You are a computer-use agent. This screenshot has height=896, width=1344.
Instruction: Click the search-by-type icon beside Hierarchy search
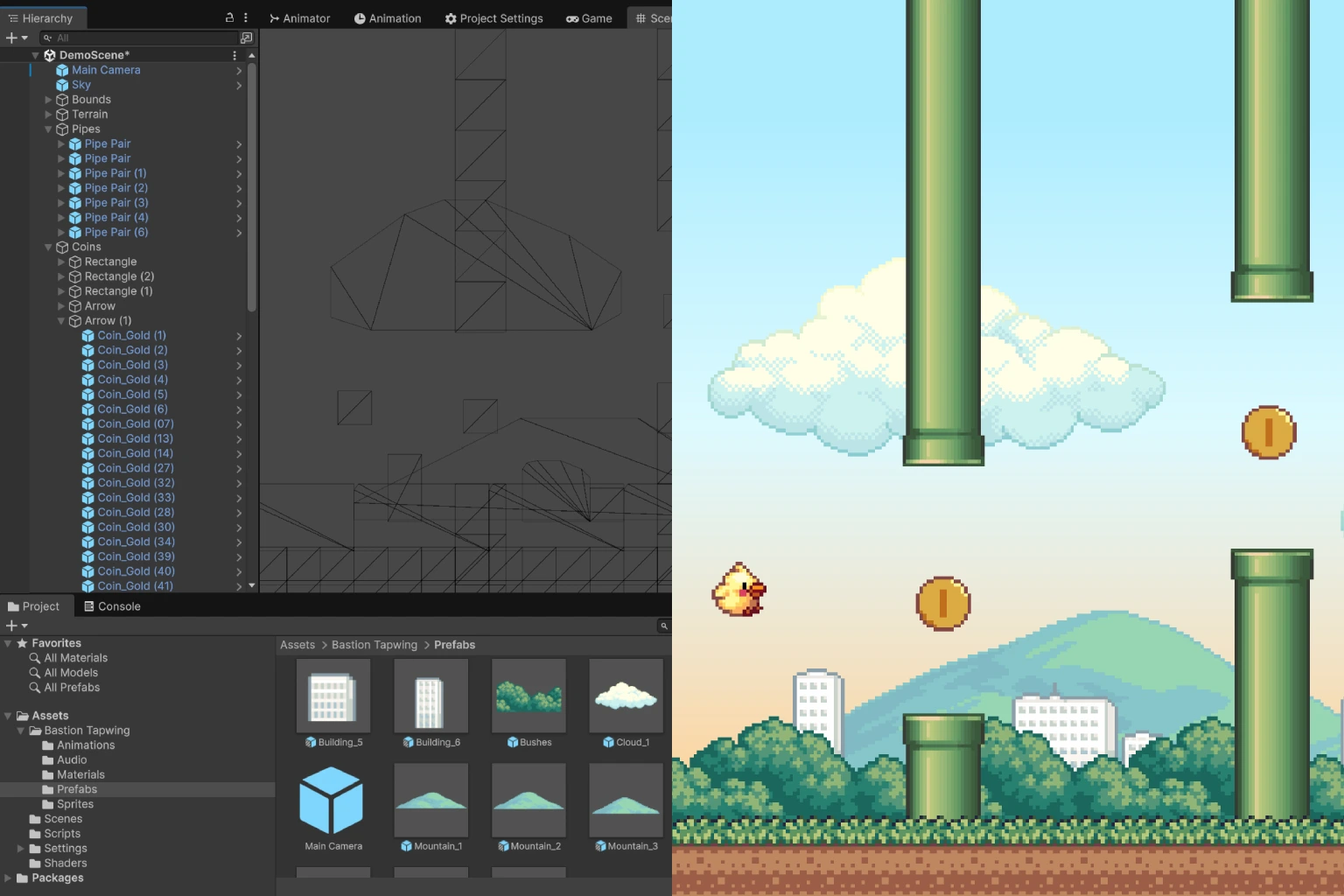click(x=247, y=38)
